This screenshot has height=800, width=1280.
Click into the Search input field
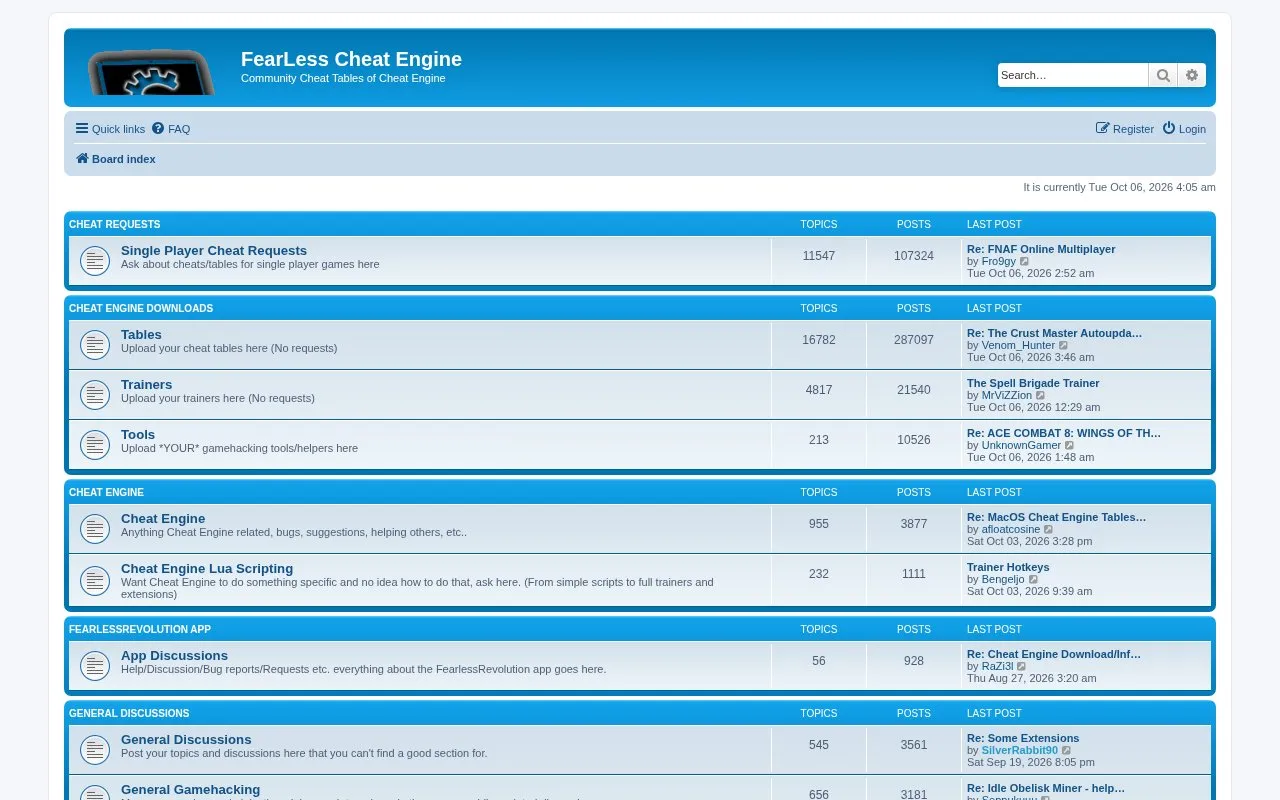pyautogui.click(x=1073, y=75)
